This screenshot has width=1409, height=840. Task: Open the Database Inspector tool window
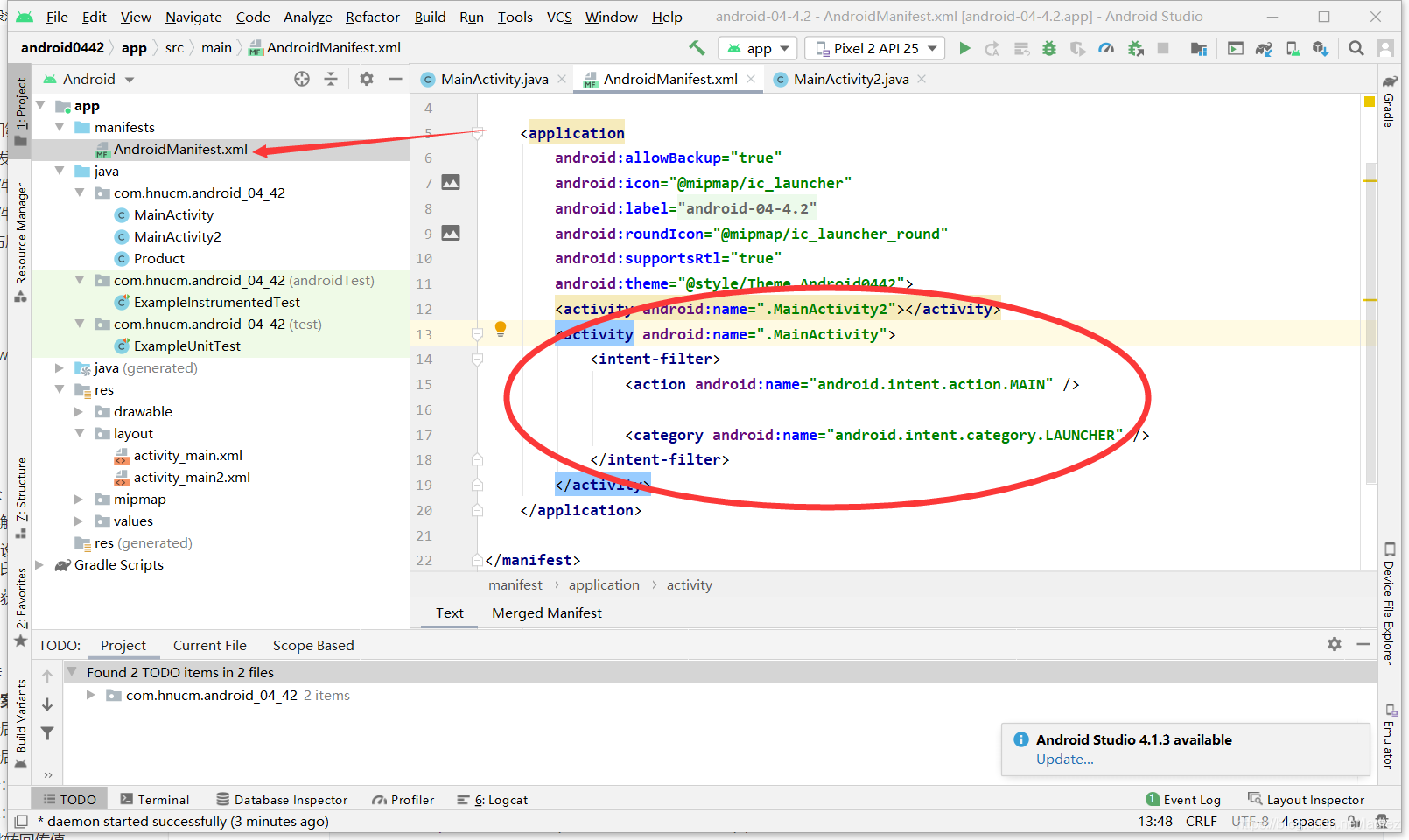(x=282, y=800)
